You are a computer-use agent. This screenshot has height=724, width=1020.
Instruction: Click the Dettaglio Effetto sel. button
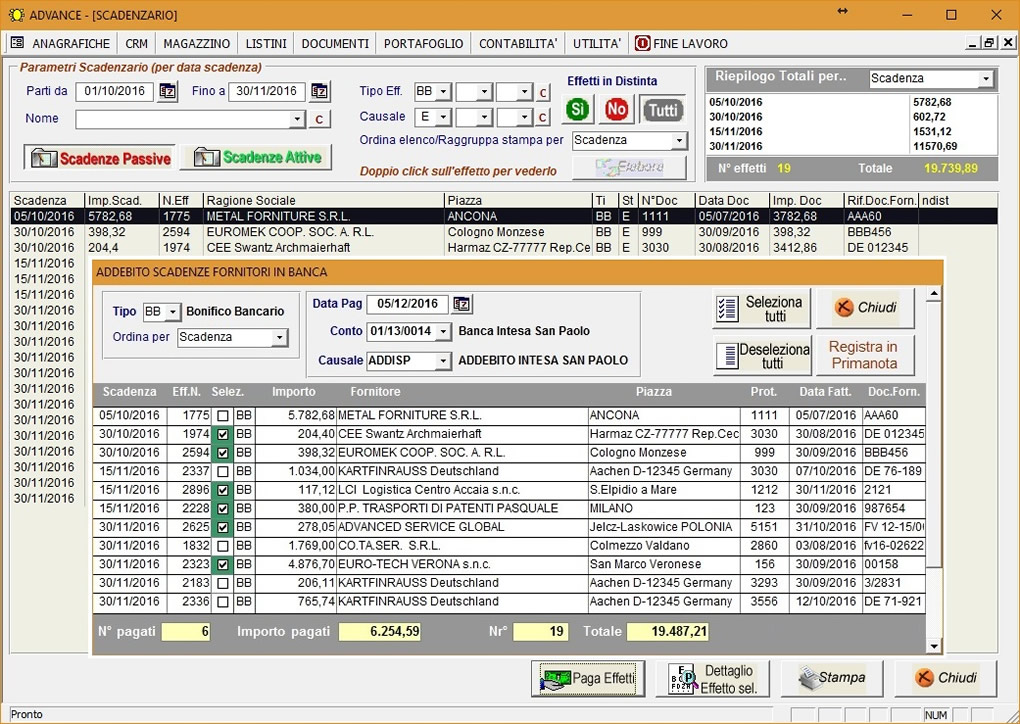click(712, 678)
